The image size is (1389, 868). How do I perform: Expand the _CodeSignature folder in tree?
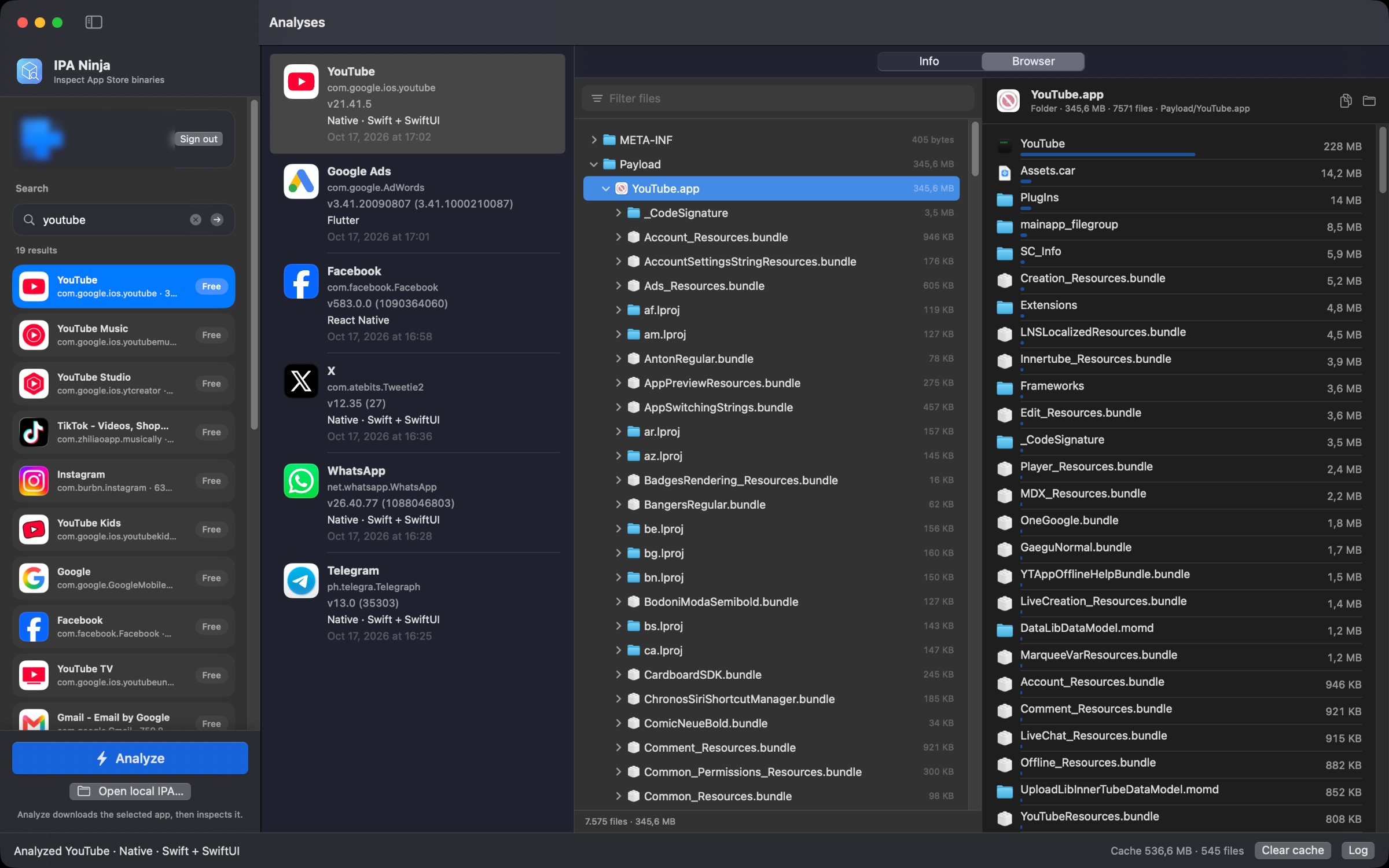618,213
